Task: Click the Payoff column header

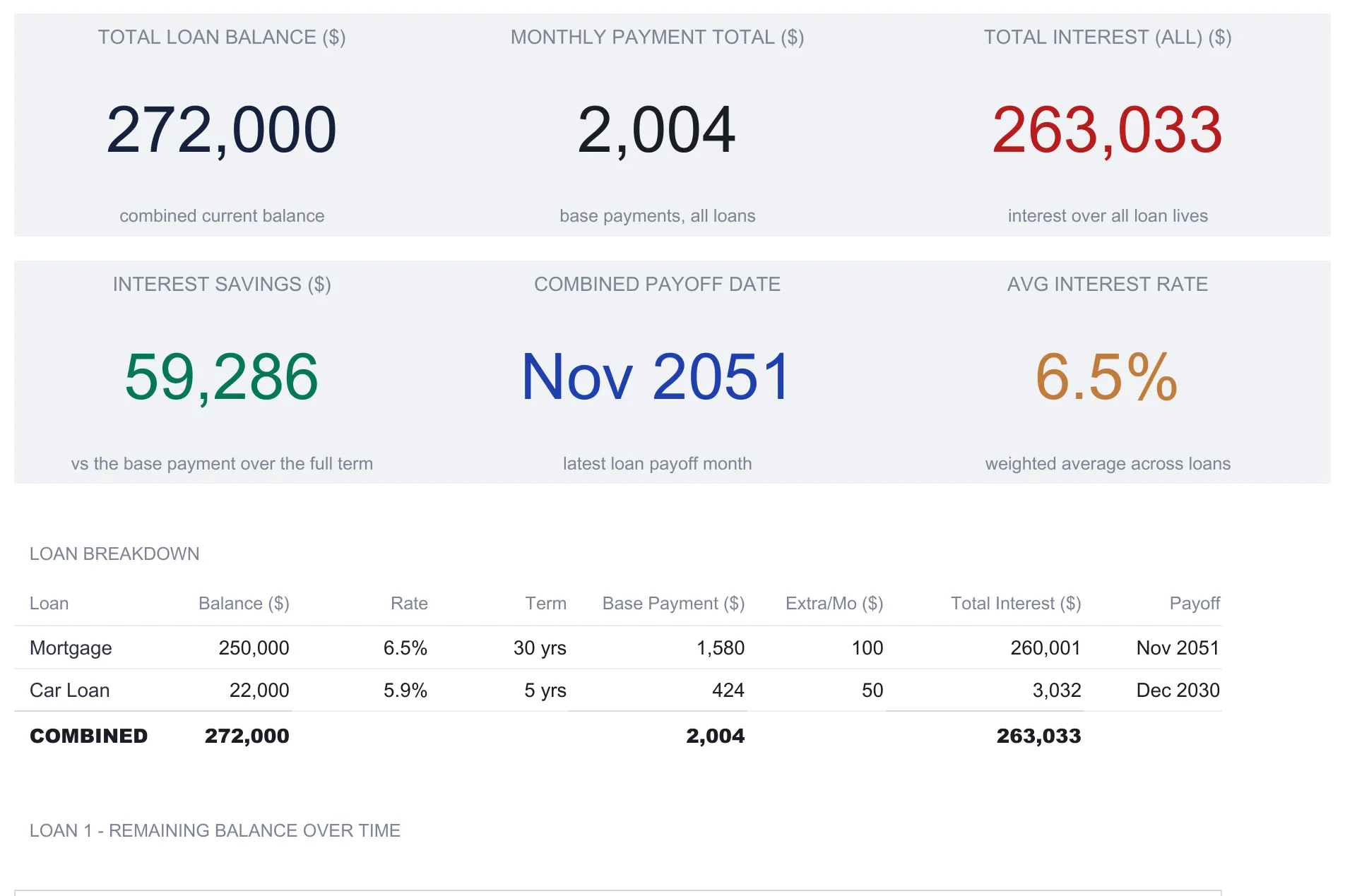Action: tap(1195, 604)
